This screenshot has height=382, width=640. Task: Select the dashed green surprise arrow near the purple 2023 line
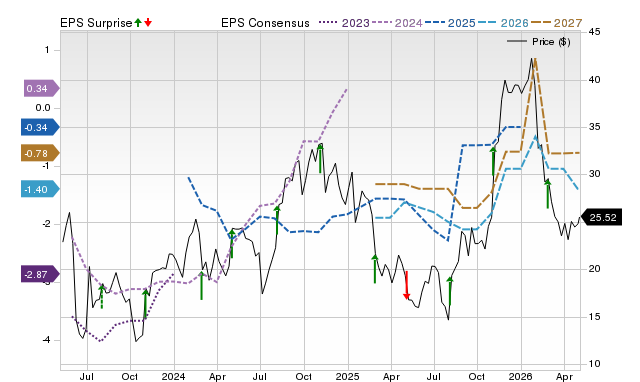(102, 296)
